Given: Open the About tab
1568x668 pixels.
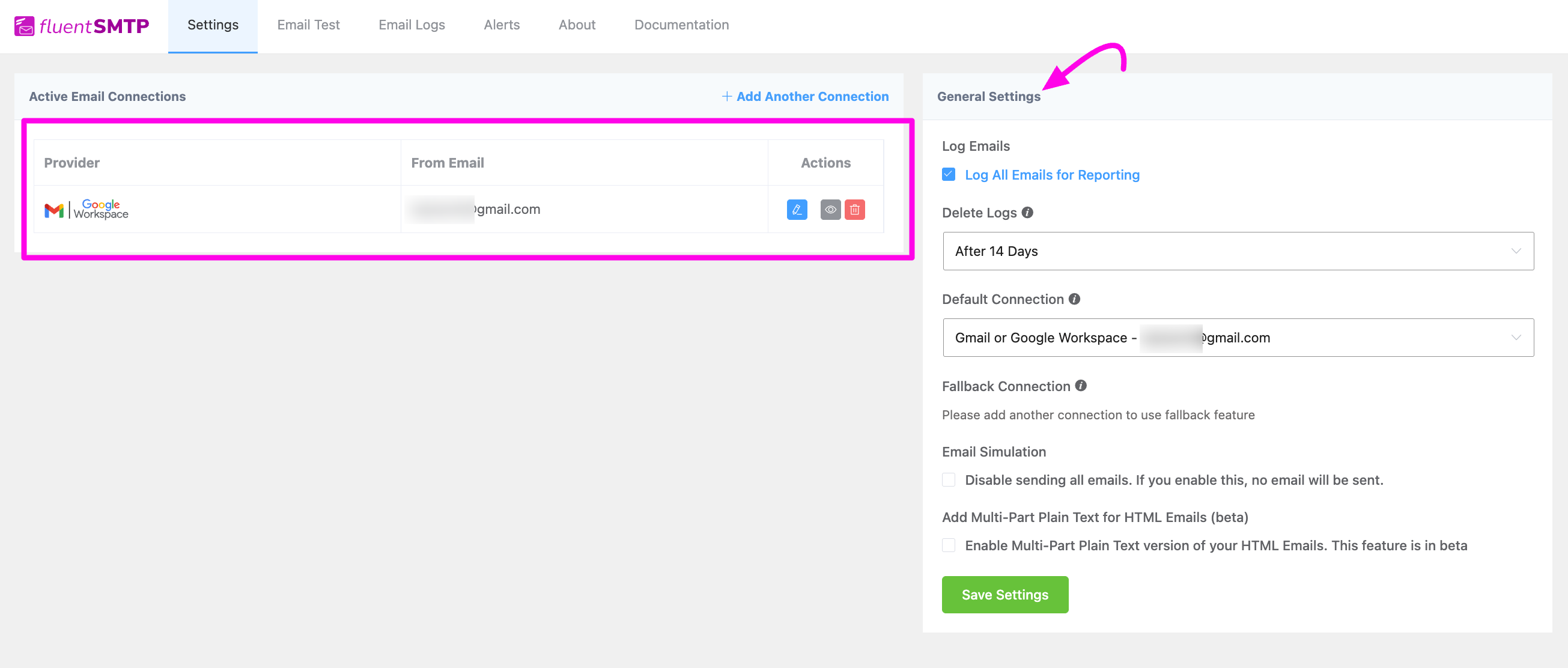Looking at the screenshot, I should tap(577, 26).
